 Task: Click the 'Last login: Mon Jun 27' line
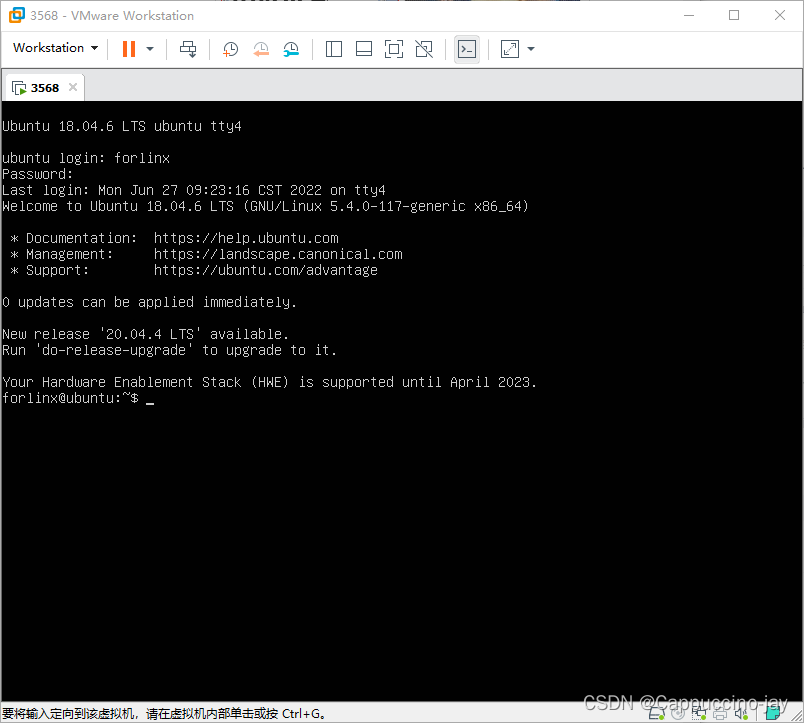194,190
